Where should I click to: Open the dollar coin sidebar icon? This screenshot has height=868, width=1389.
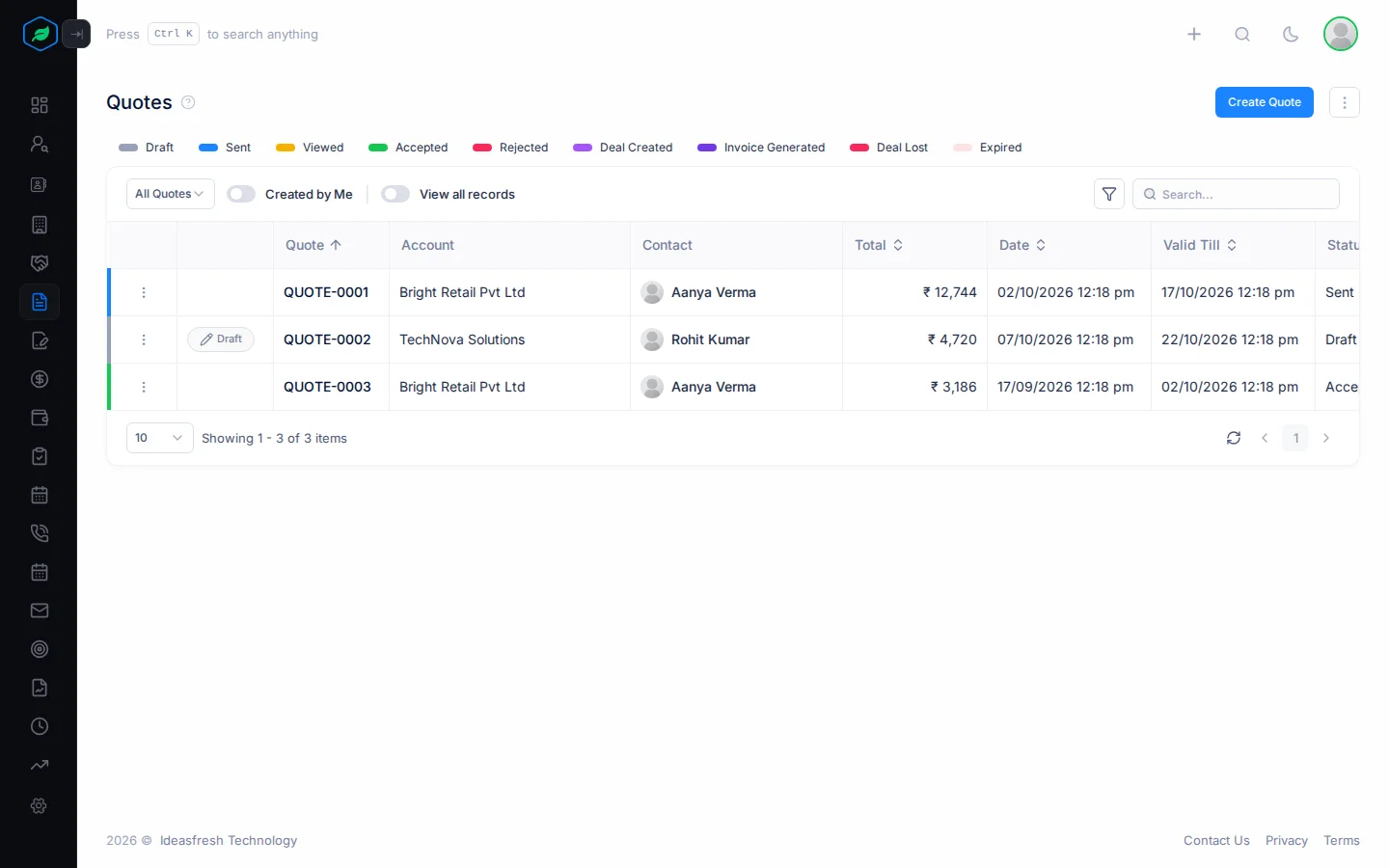(x=40, y=379)
